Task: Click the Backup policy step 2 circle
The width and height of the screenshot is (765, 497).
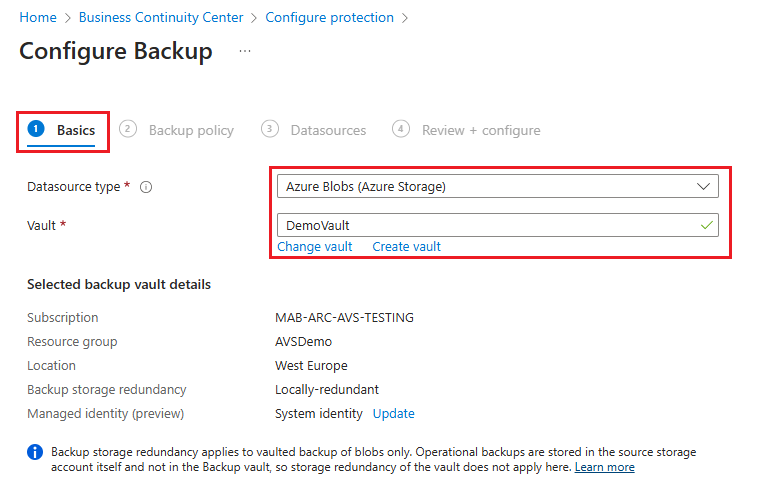Action: click(128, 129)
